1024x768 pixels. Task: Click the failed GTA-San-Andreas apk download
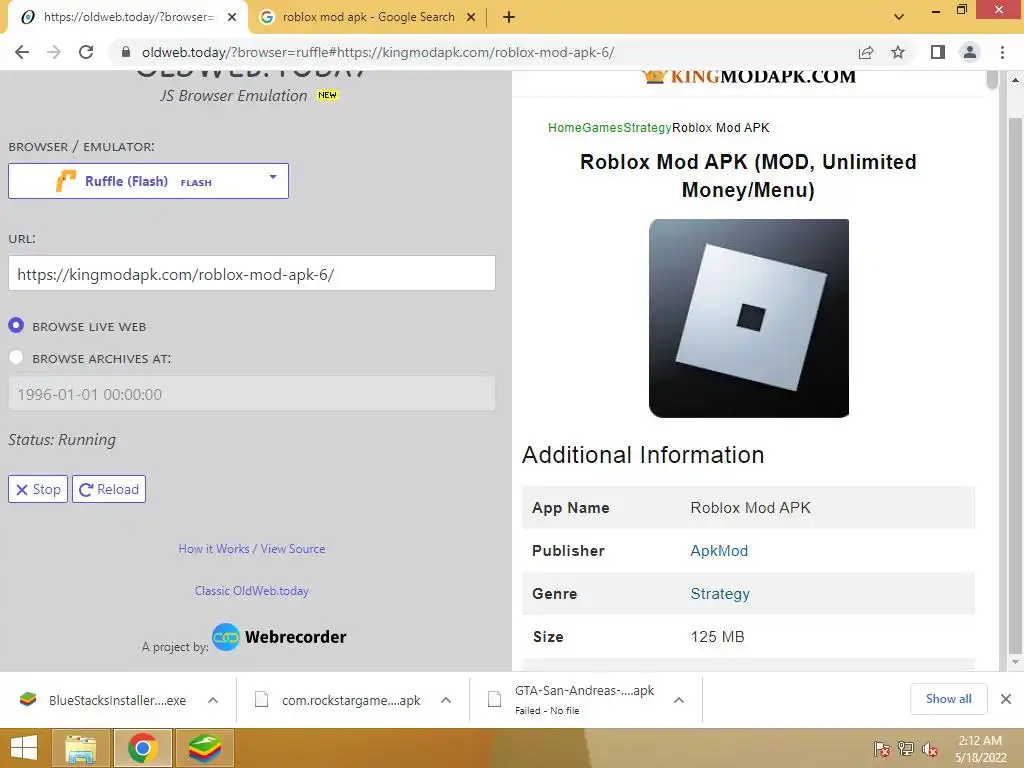(572, 700)
